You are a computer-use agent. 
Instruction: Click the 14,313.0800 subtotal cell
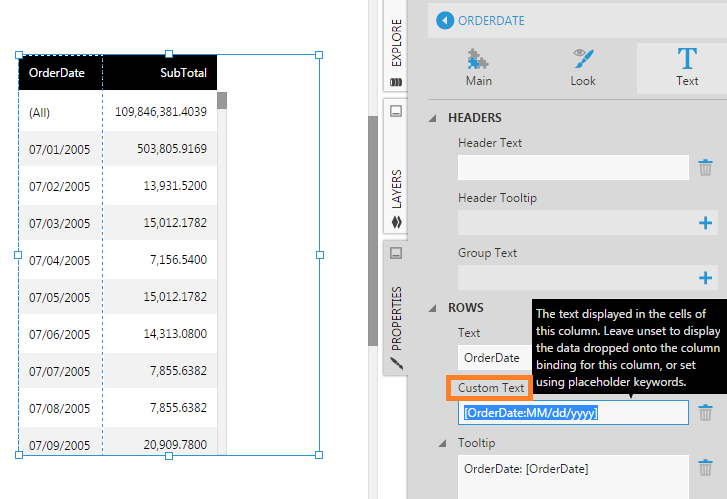[160, 334]
